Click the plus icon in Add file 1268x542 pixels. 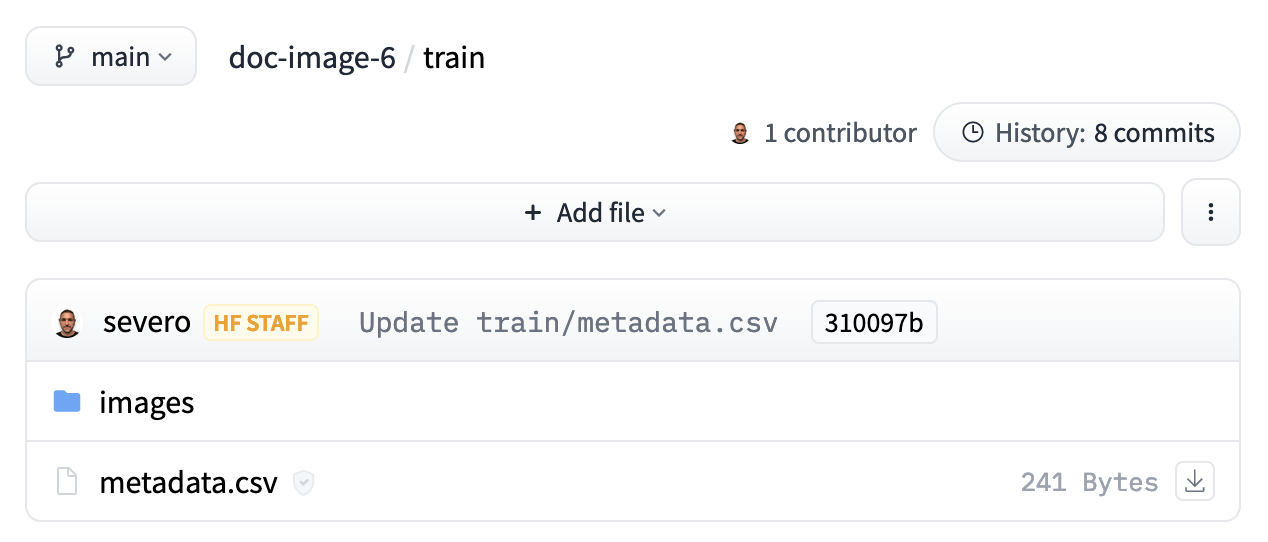[533, 213]
